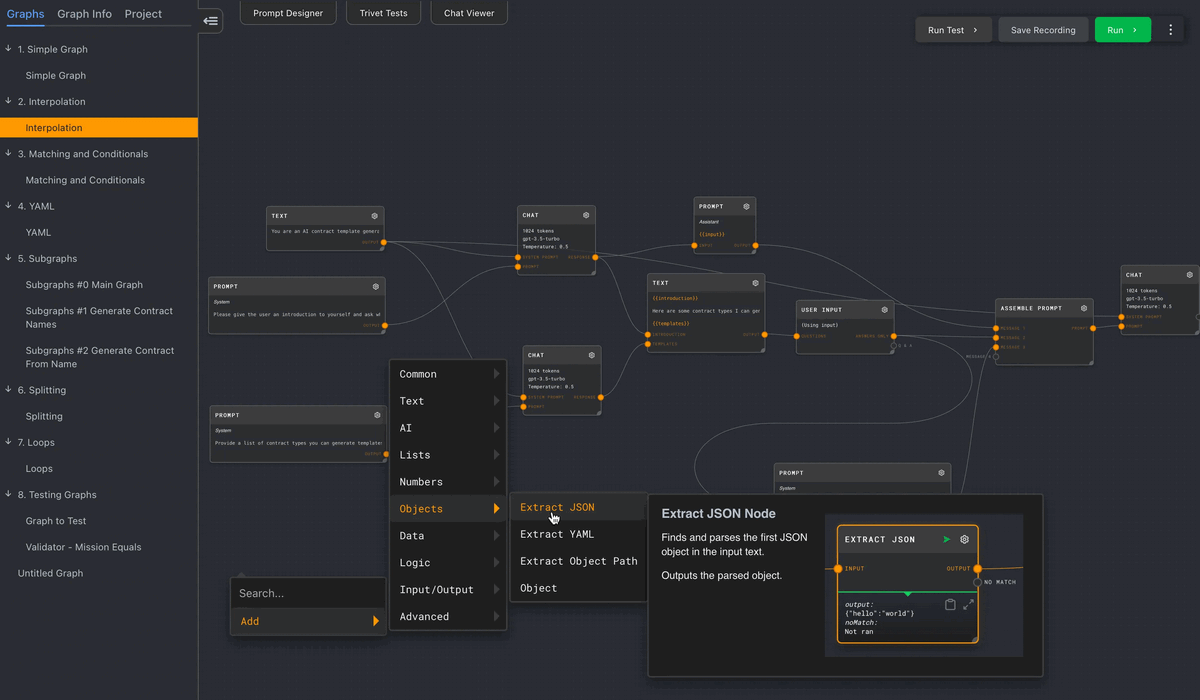Collapse the "2. Interpolation" section in the sidebar
This screenshot has height=700, width=1200.
10,101
